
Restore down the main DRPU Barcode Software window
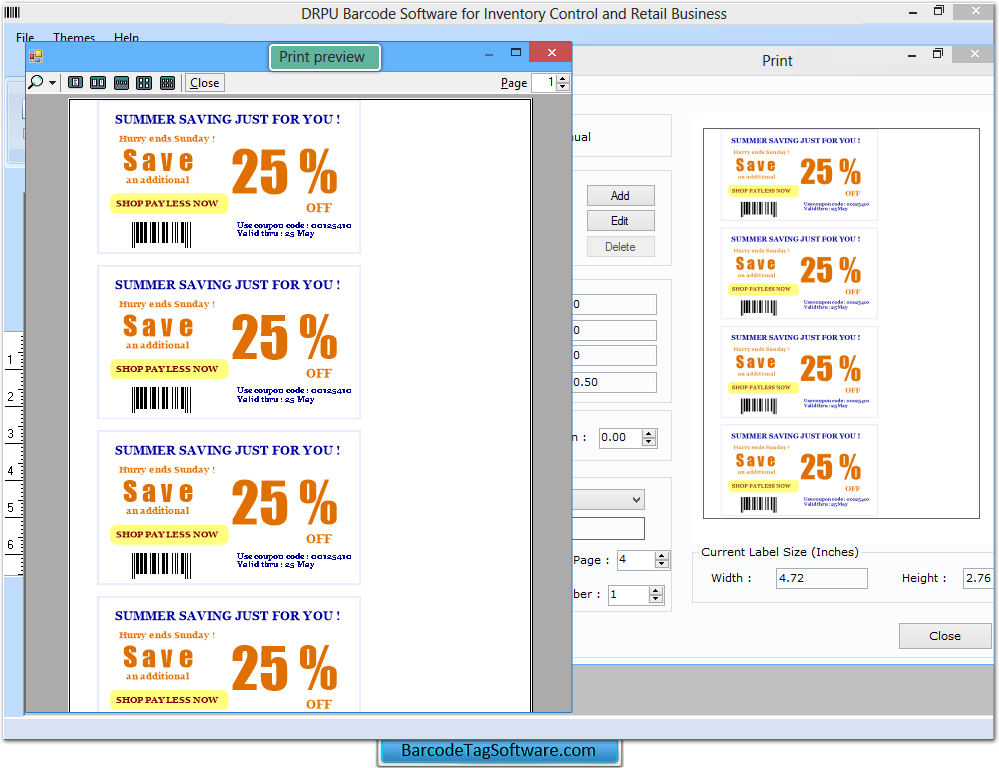pyautogui.click(x=938, y=11)
